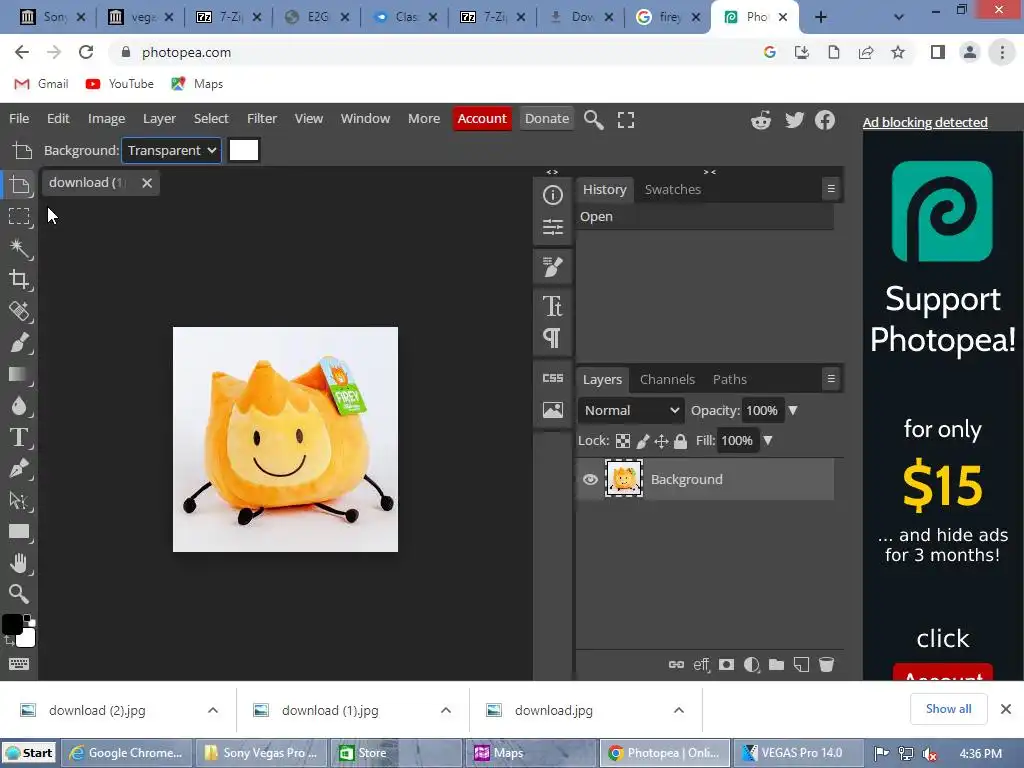Open the Layer menu
1024x768 pixels.
tap(159, 119)
